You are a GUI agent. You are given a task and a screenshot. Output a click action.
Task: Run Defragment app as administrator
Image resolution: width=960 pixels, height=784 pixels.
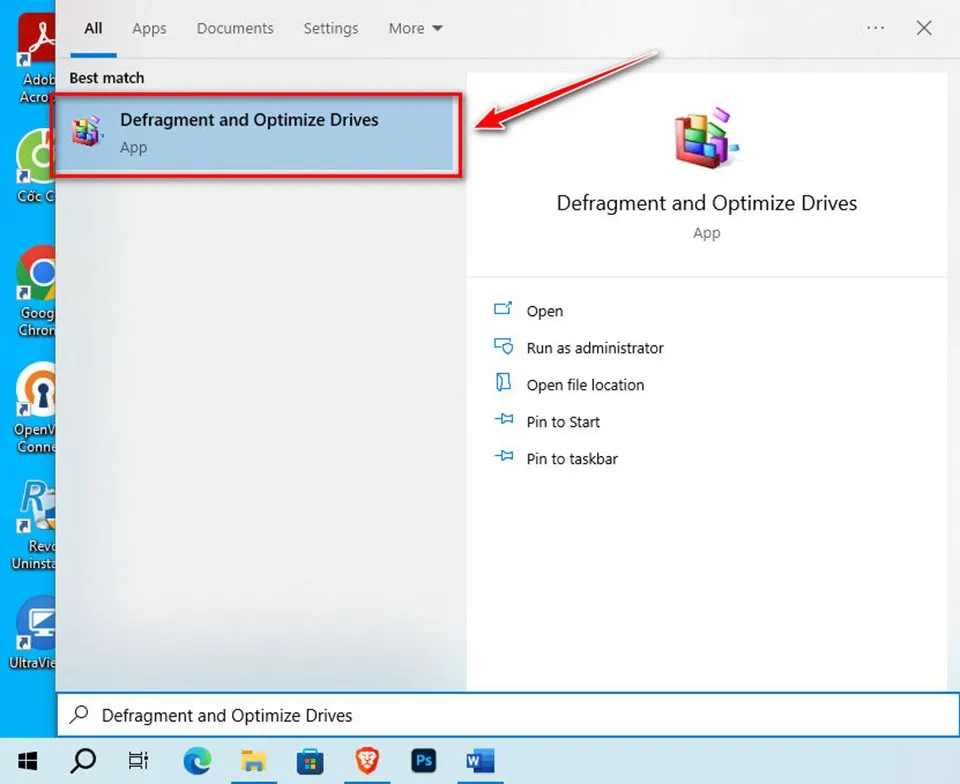[594, 348]
